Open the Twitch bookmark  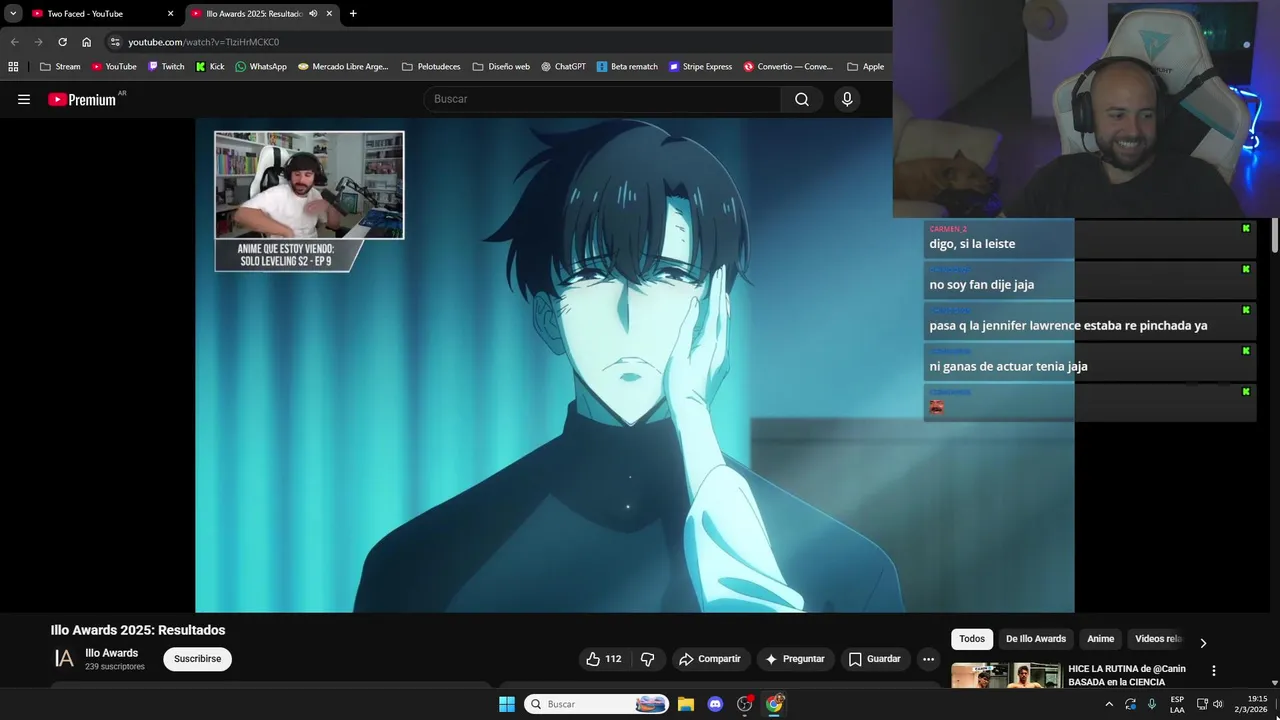pos(166,67)
